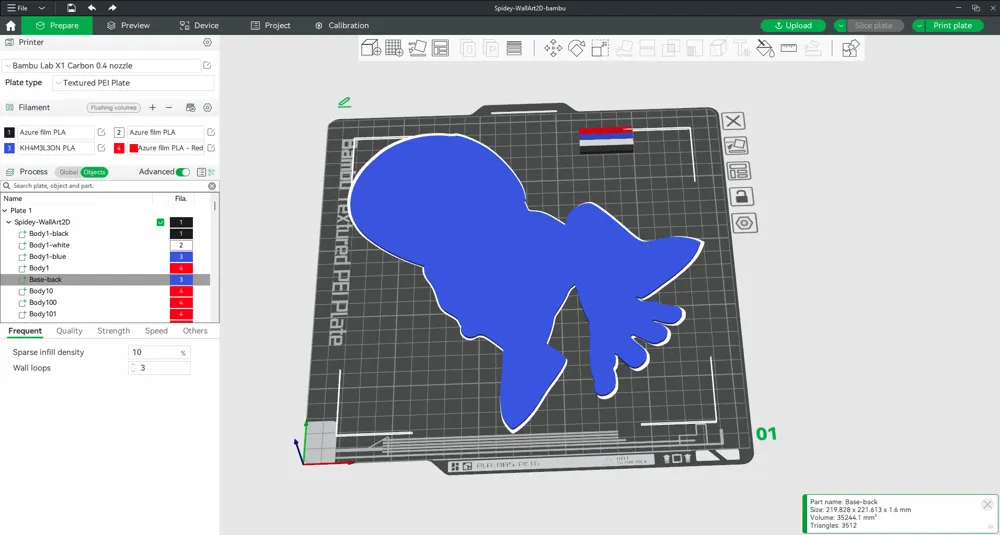
Task: Click filament 3 blue color swatch
Action: (9, 148)
